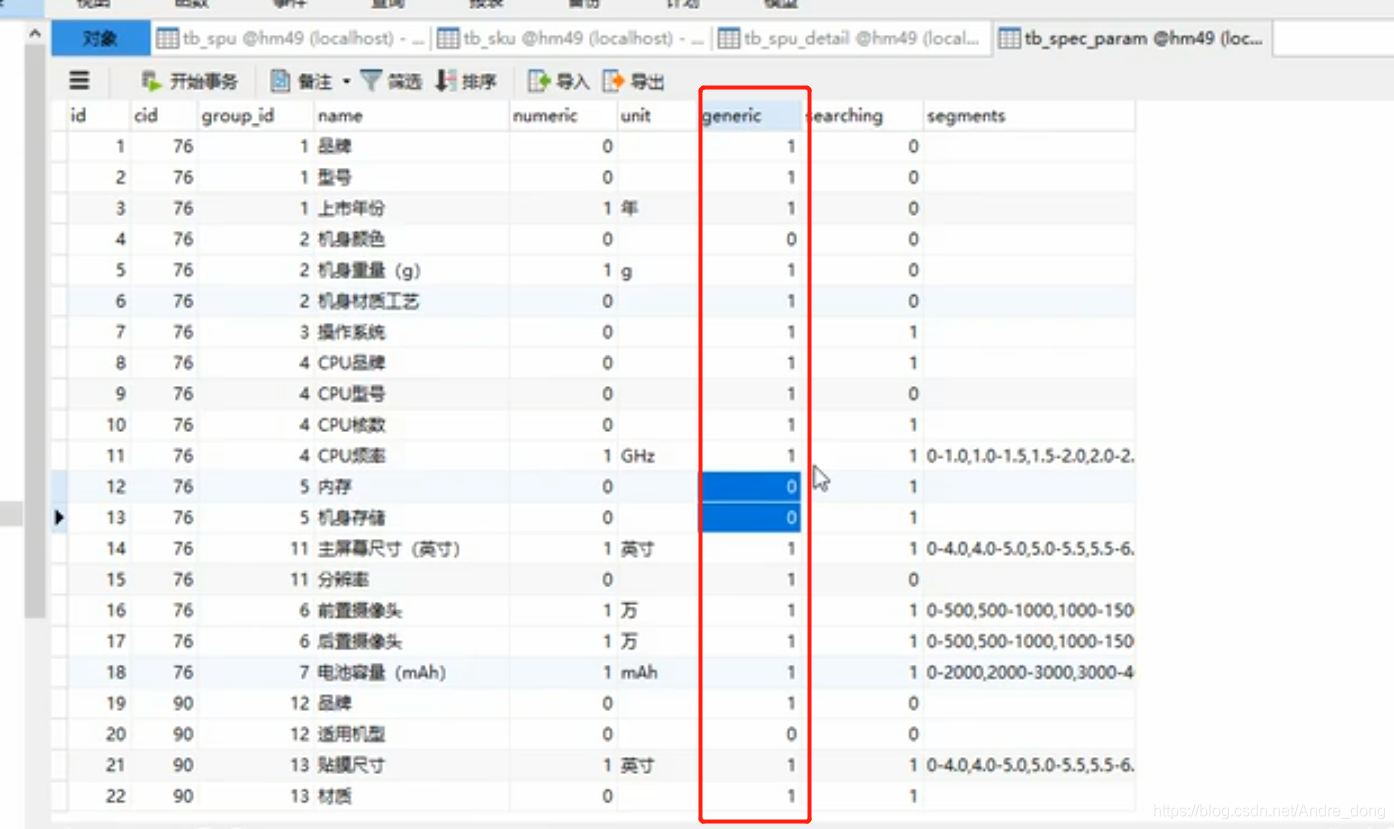Switch to the tb_spu_detail @hm49 tab
The height and width of the screenshot is (829, 1394).
851,39
